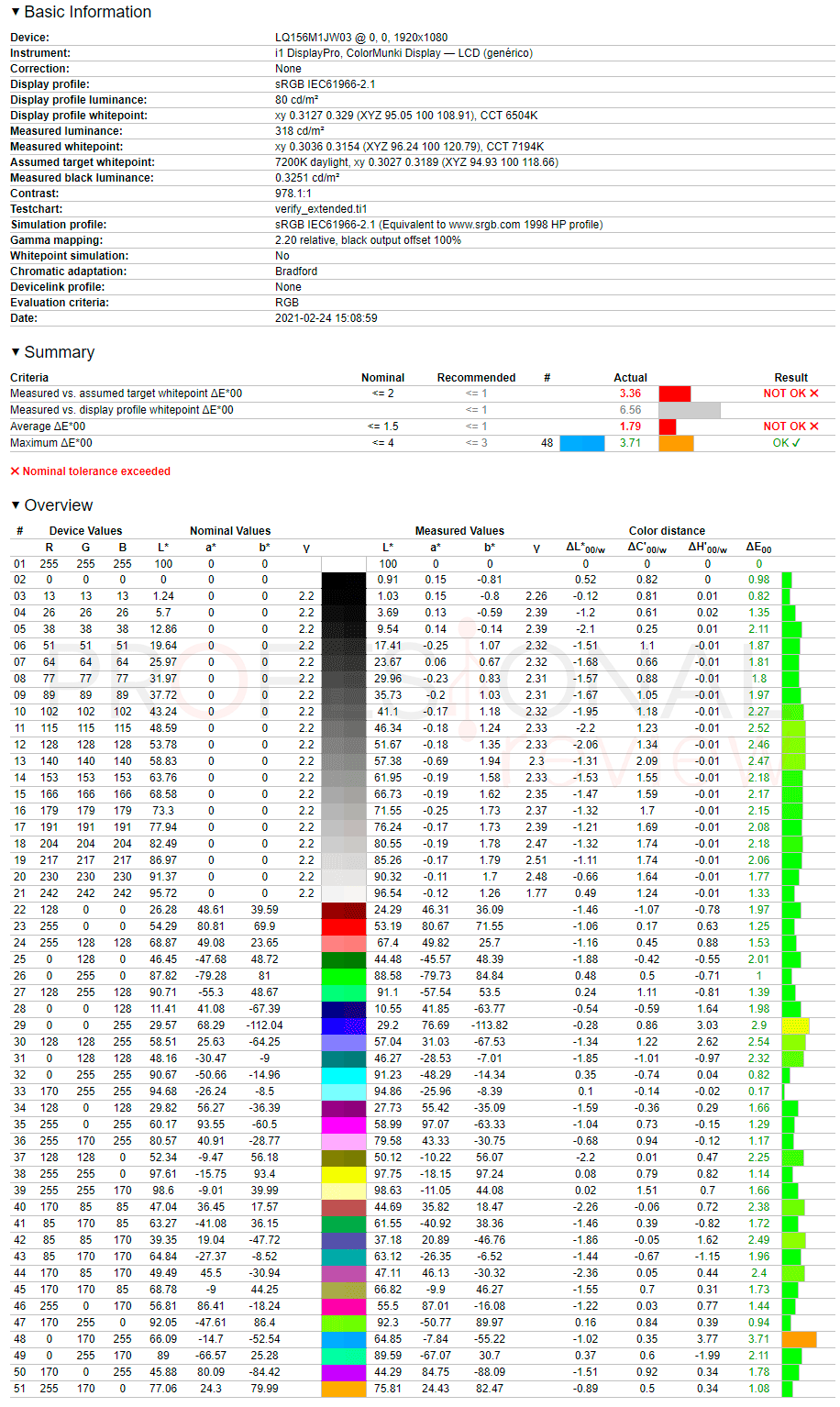Click the red NOT OK cross on the target whitepoint row
The height and width of the screenshot is (1407, 840).
click(814, 393)
